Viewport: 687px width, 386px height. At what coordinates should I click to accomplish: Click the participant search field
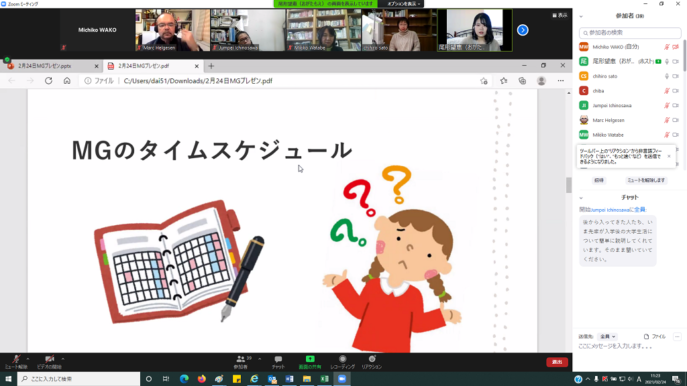click(630, 33)
